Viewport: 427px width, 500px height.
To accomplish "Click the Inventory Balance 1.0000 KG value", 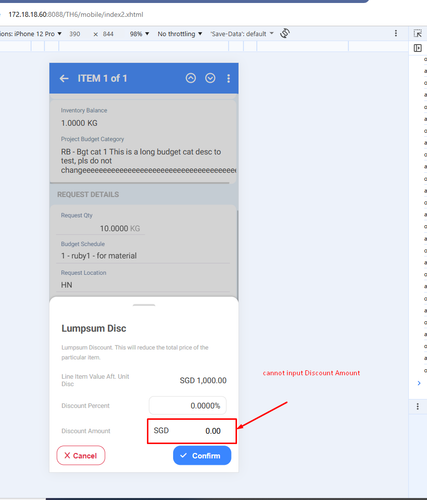I will 79,123.
